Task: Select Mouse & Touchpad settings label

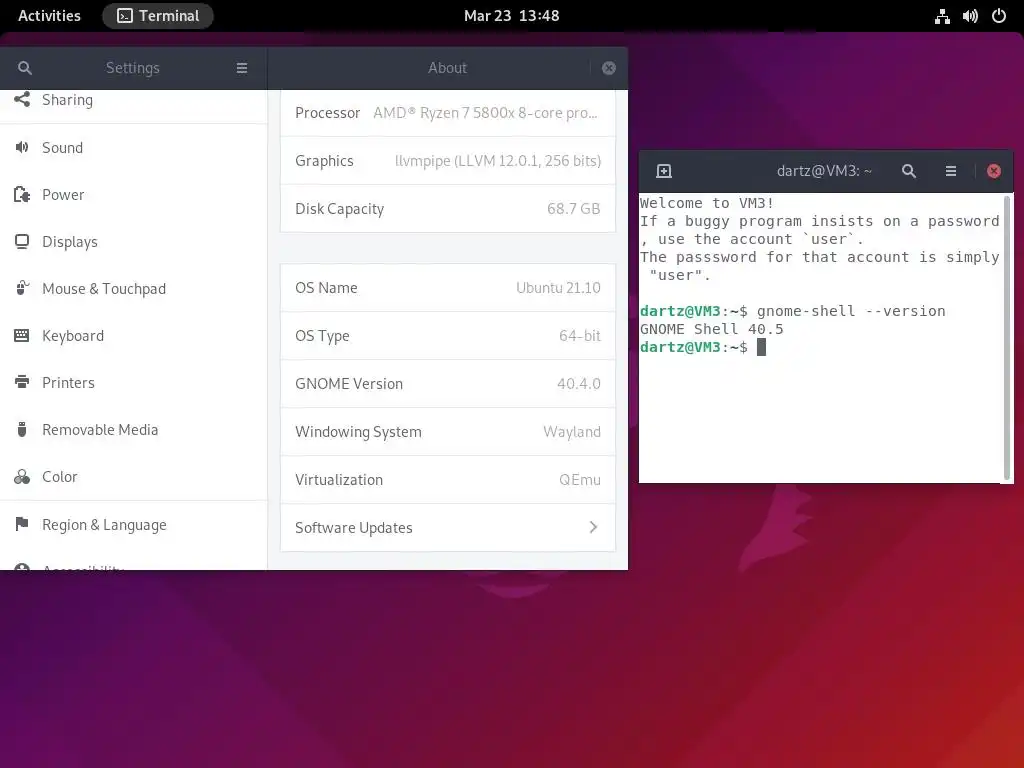Action: [x=104, y=289]
